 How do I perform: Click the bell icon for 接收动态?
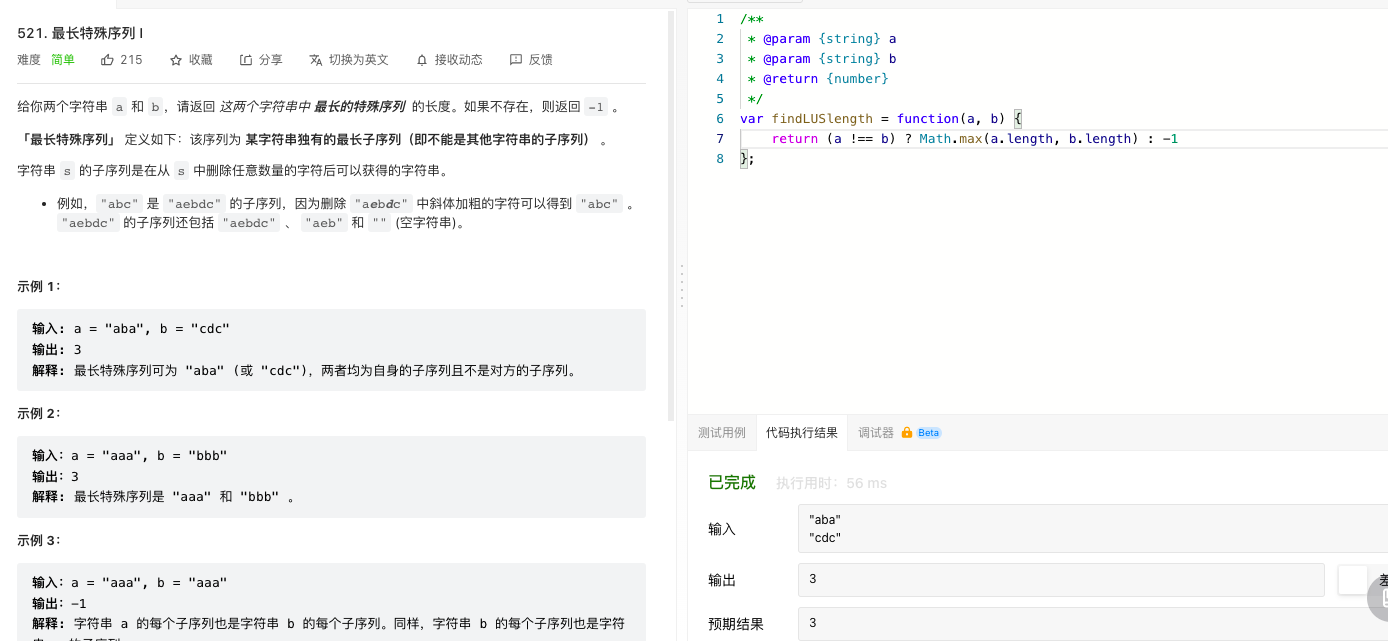click(422, 60)
